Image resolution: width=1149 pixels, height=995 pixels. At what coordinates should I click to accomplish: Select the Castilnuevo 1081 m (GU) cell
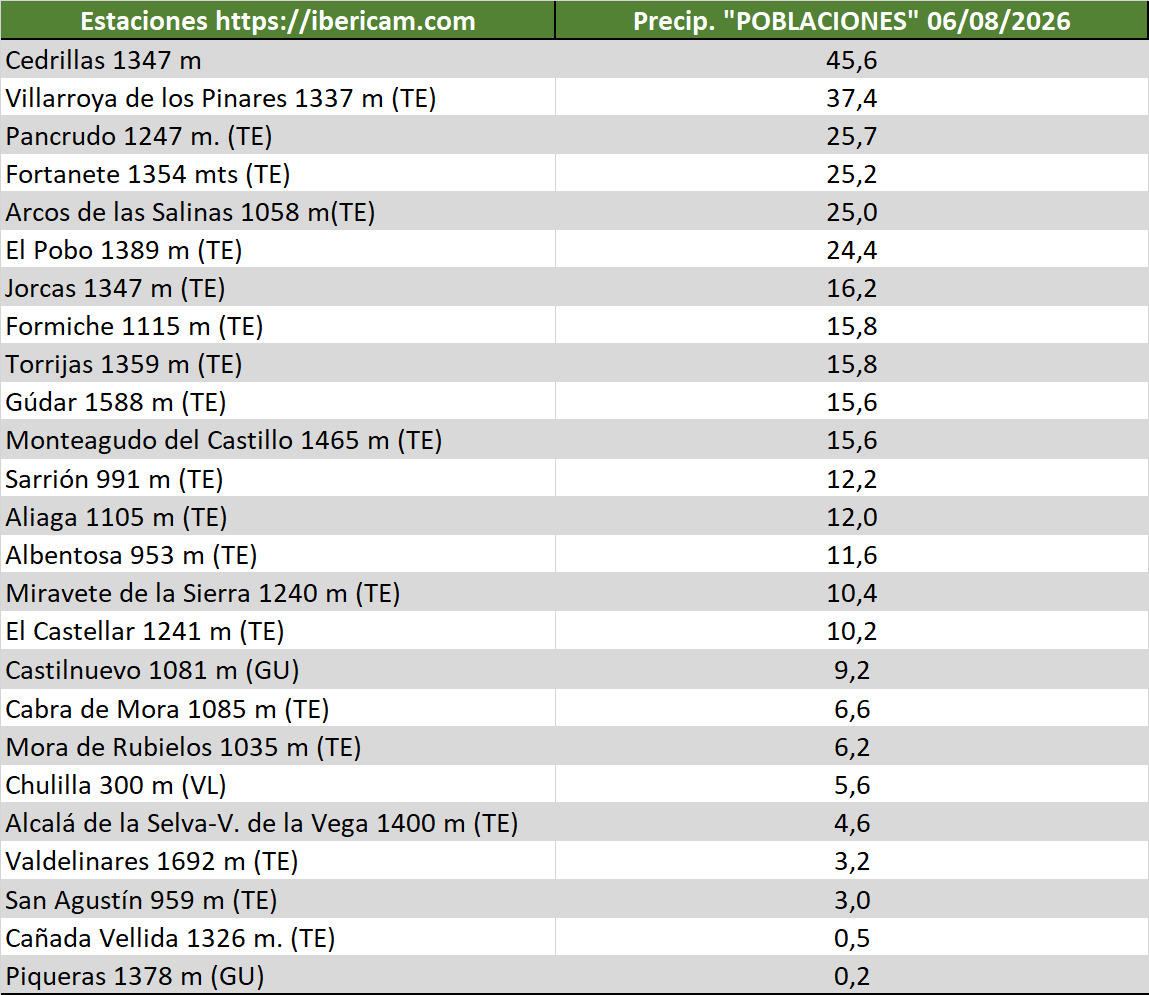[x=278, y=670]
